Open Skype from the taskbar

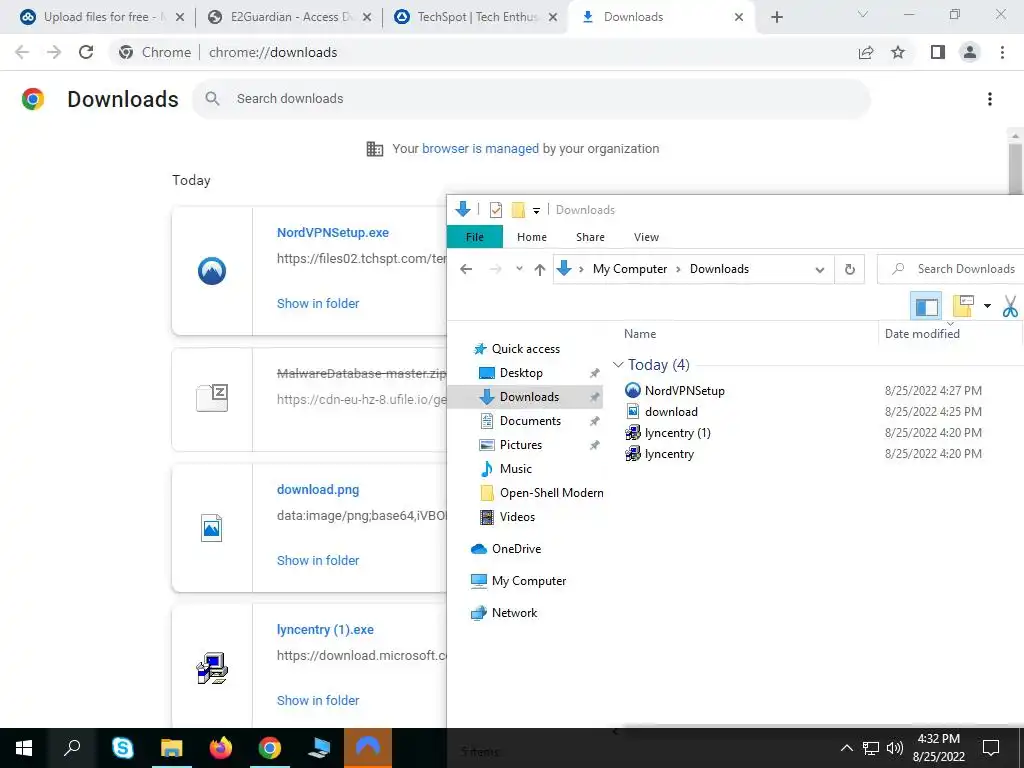(122, 748)
